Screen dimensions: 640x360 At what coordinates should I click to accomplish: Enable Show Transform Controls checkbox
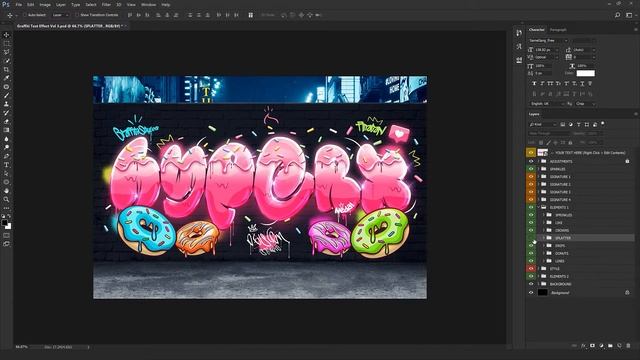click(x=77, y=15)
